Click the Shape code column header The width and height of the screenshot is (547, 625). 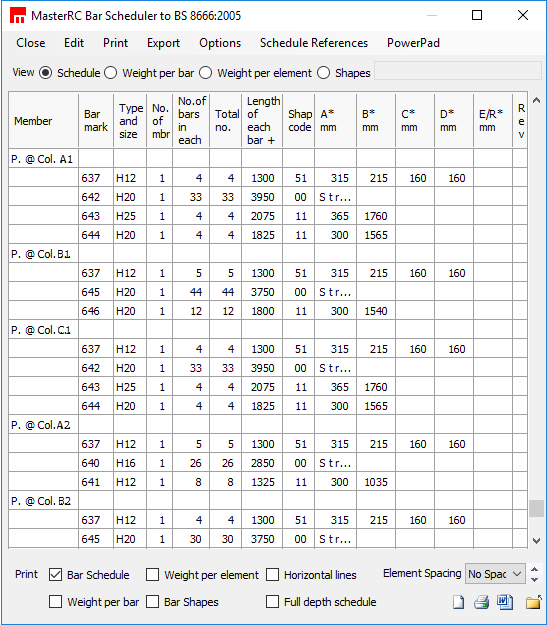pyautogui.click(x=299, y=121)
